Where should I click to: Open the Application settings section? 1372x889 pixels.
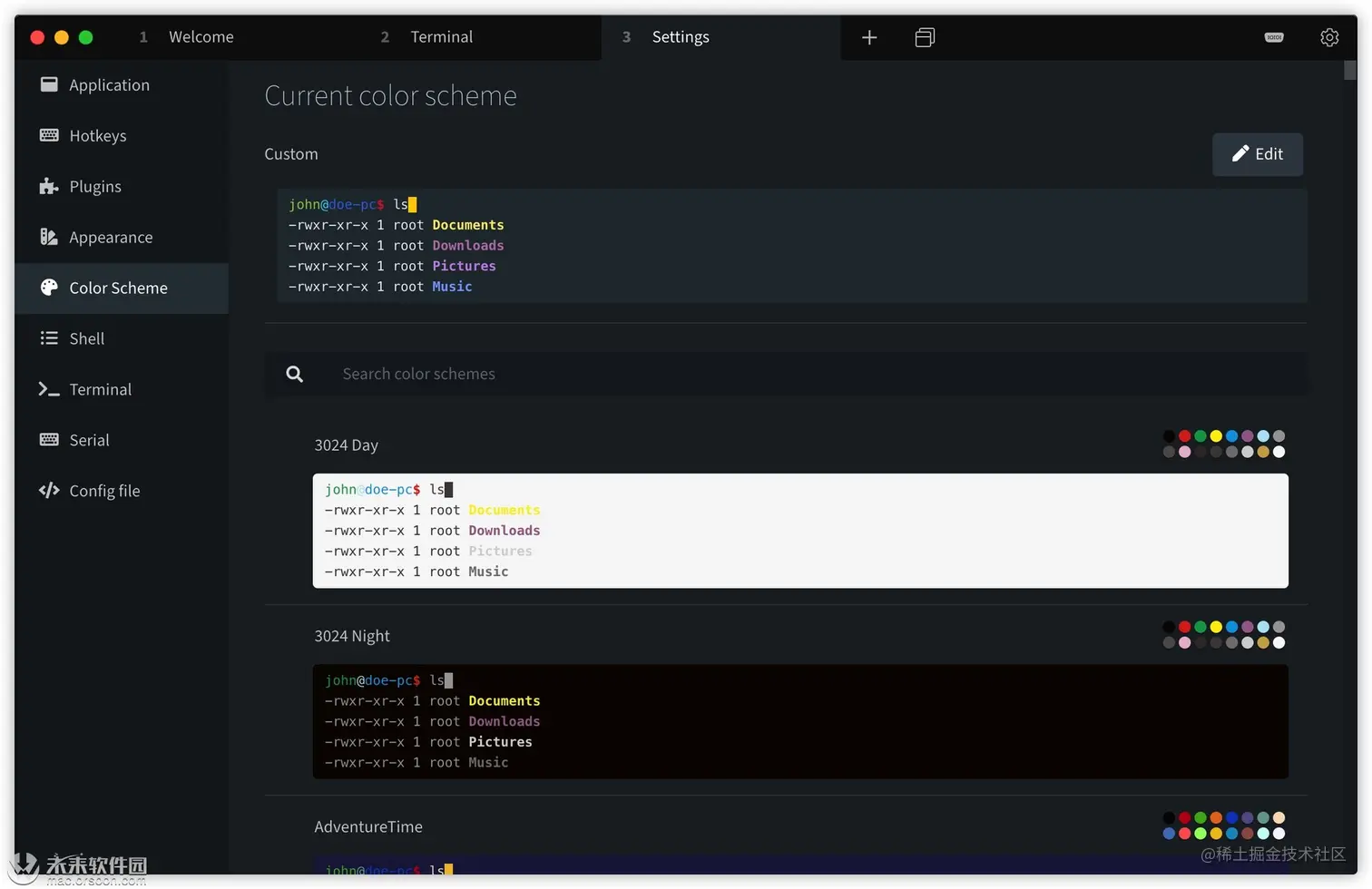tap(122, 84)
